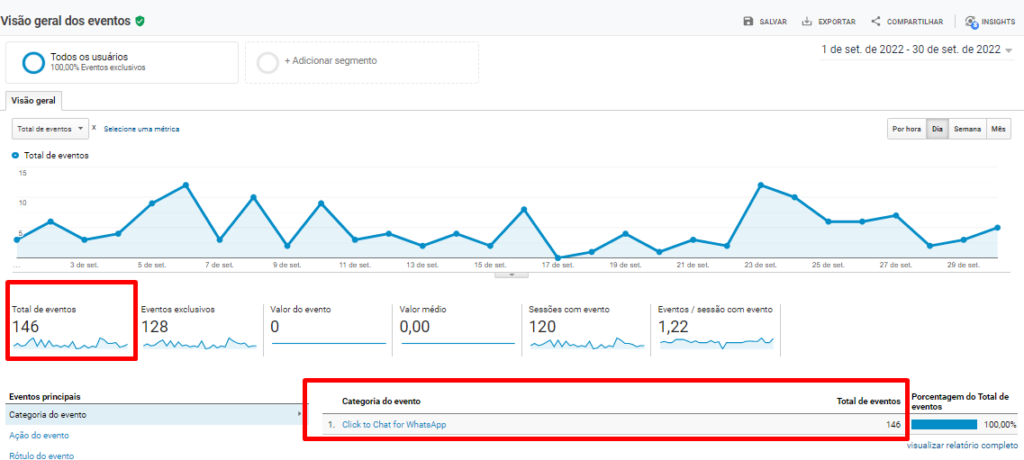Collapse the chart using the handle below it

[x=511, y=274]
